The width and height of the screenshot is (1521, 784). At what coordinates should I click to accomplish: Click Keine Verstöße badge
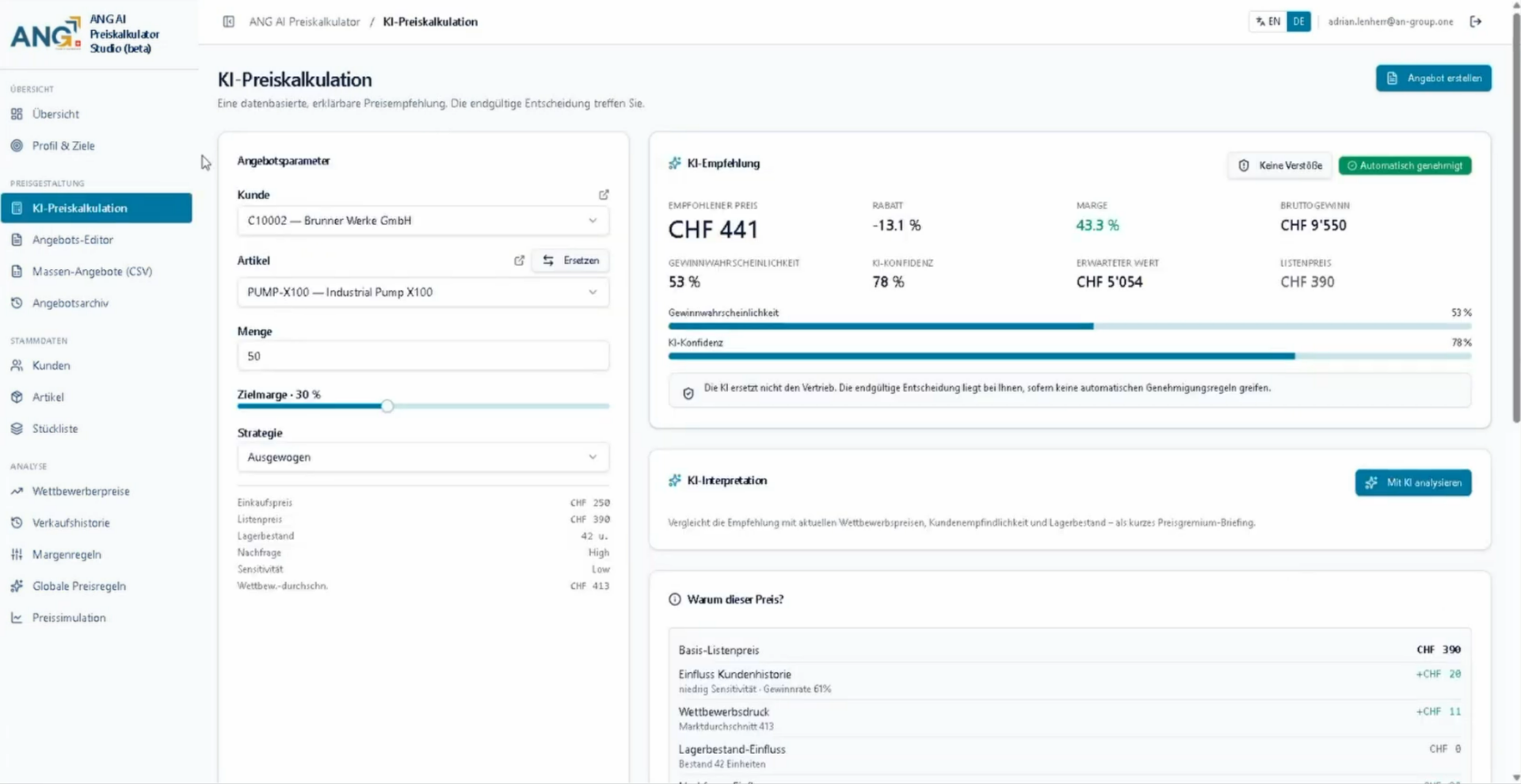1279,166
